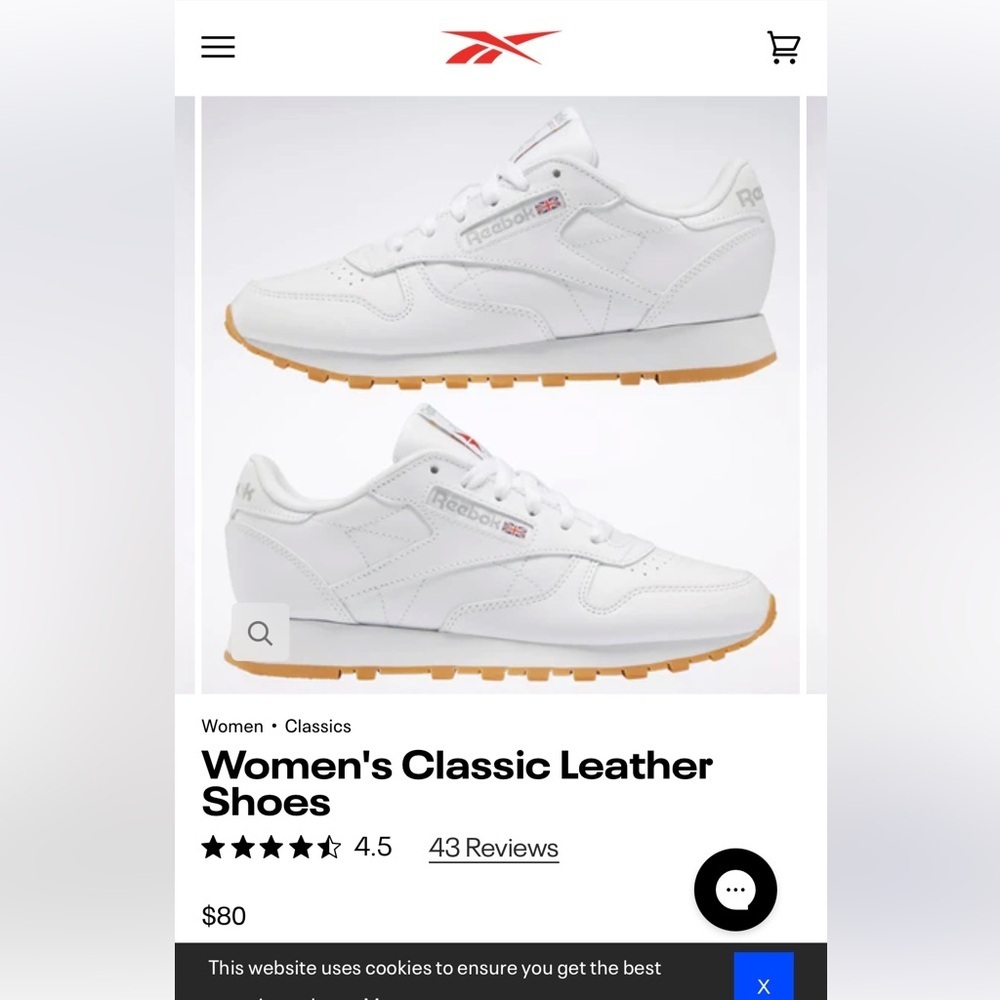Image resolution: width=1000 pixels, height=1000 pixels.
Task: Click the Women's Classic Leather Shoes title
Action: point(457,783)
